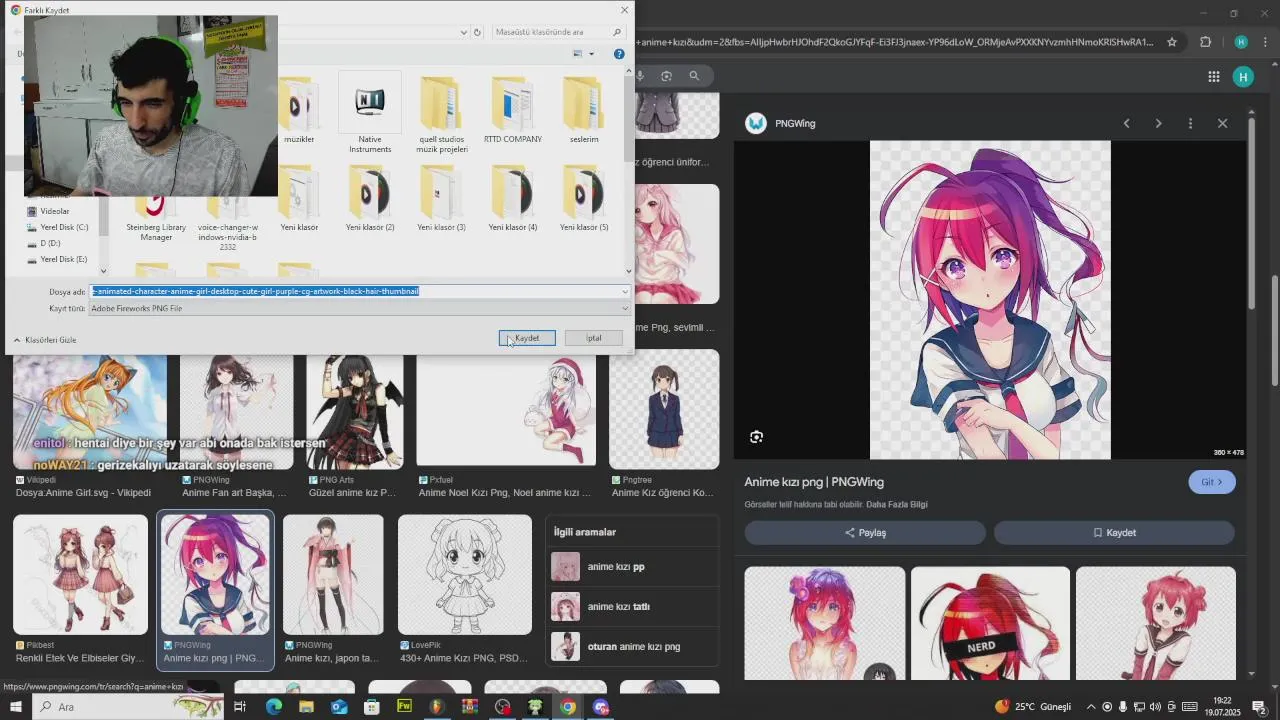1280x720 pixels.
Task: Open the Google account avatar
Action: coord(1243,77)
